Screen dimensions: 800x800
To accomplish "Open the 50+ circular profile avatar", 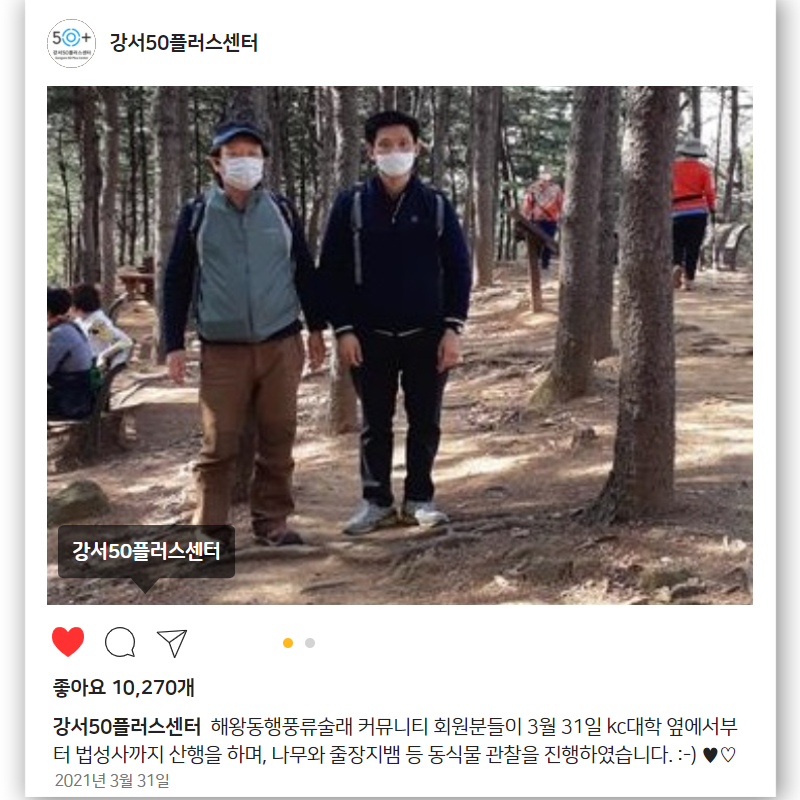I will pos(71,43).
